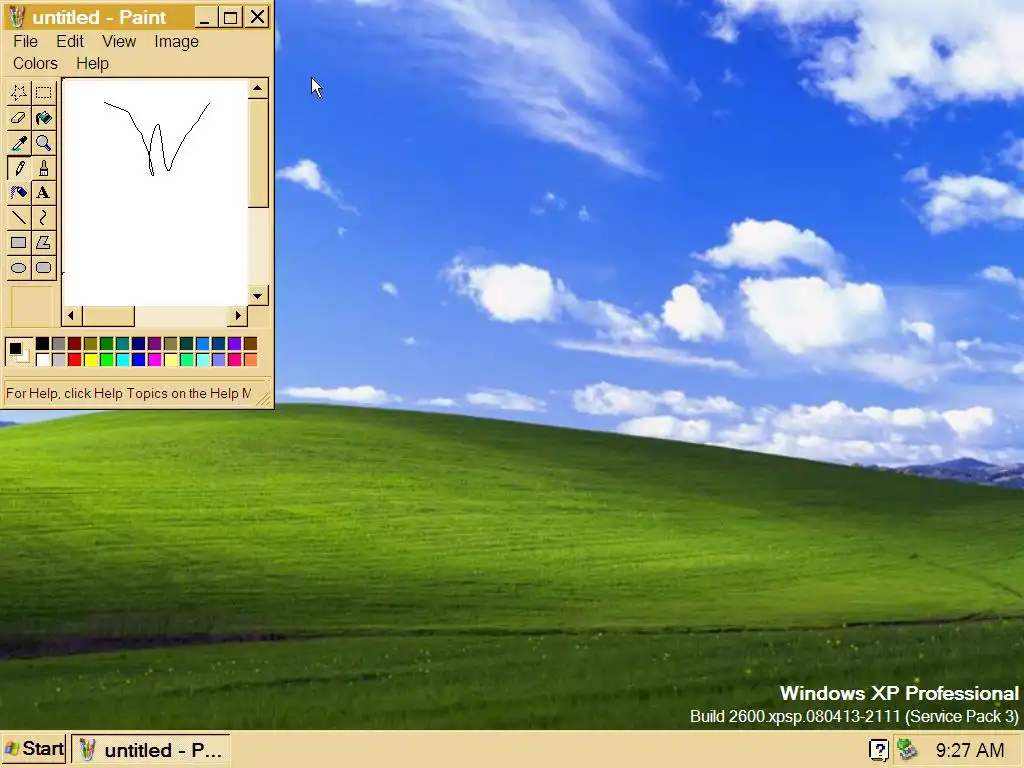Pick the pale yellow swatch
The height and width of the screenshot is (768, 1024).
[x=170, y=359]
